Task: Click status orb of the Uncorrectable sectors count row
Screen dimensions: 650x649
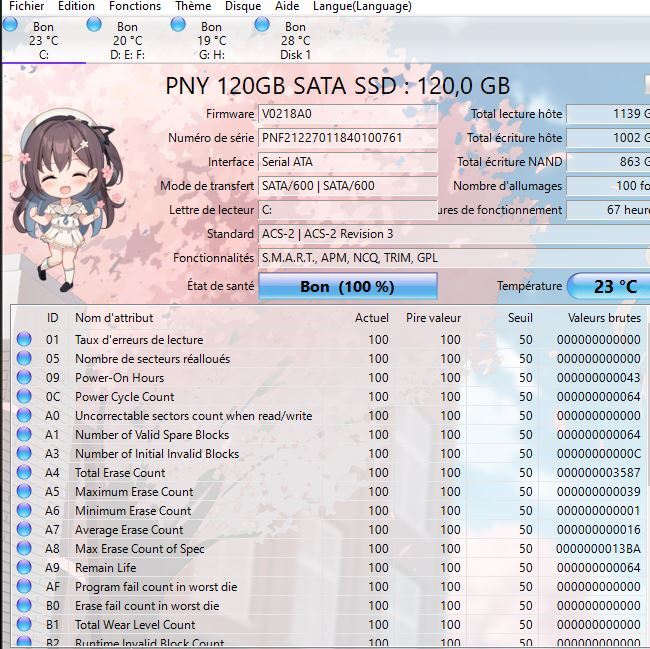Action: tap(24, 415)
